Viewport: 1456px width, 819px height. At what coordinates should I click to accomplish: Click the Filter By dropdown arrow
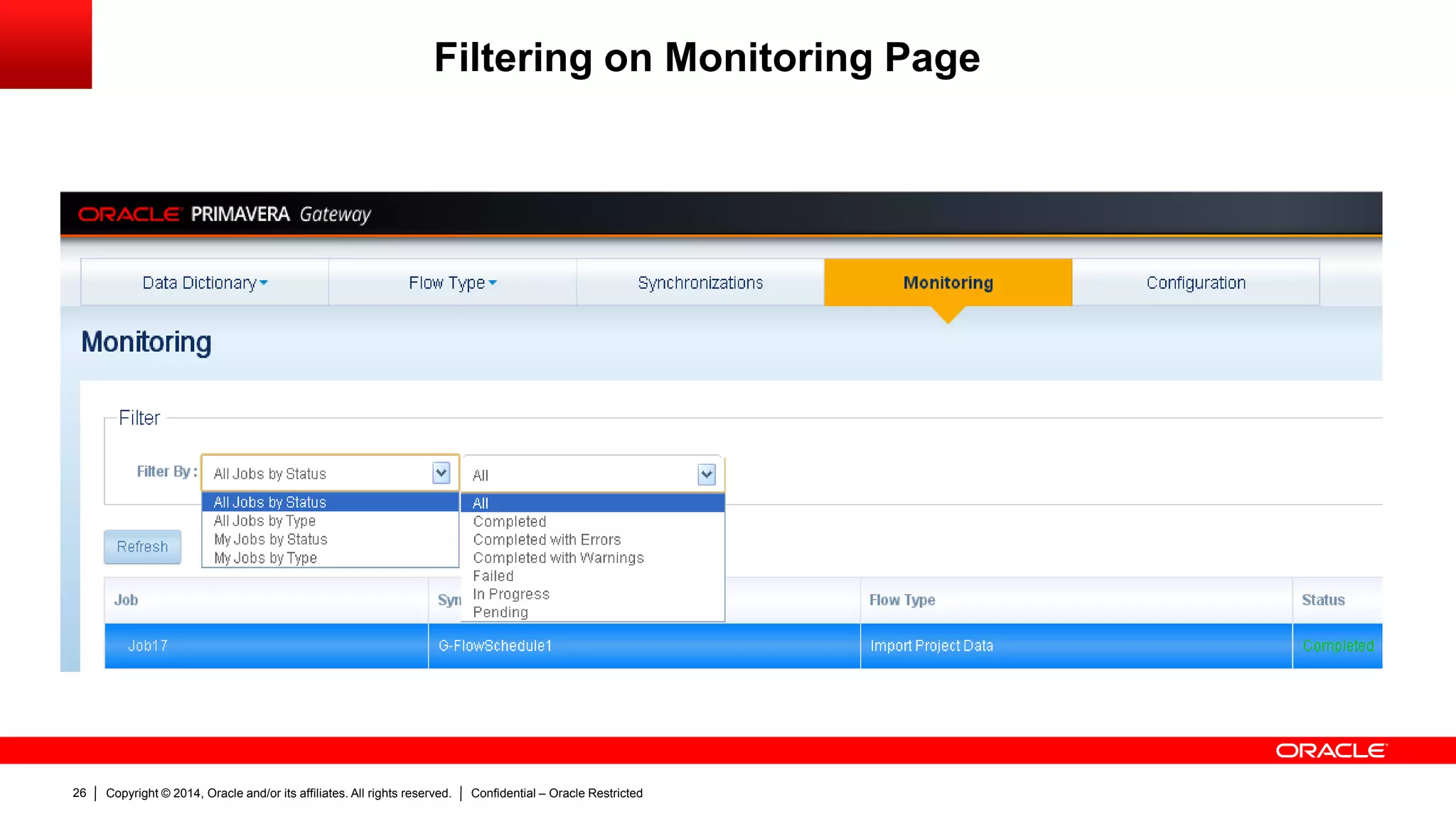pyautogui.click(x=441, y=473)
